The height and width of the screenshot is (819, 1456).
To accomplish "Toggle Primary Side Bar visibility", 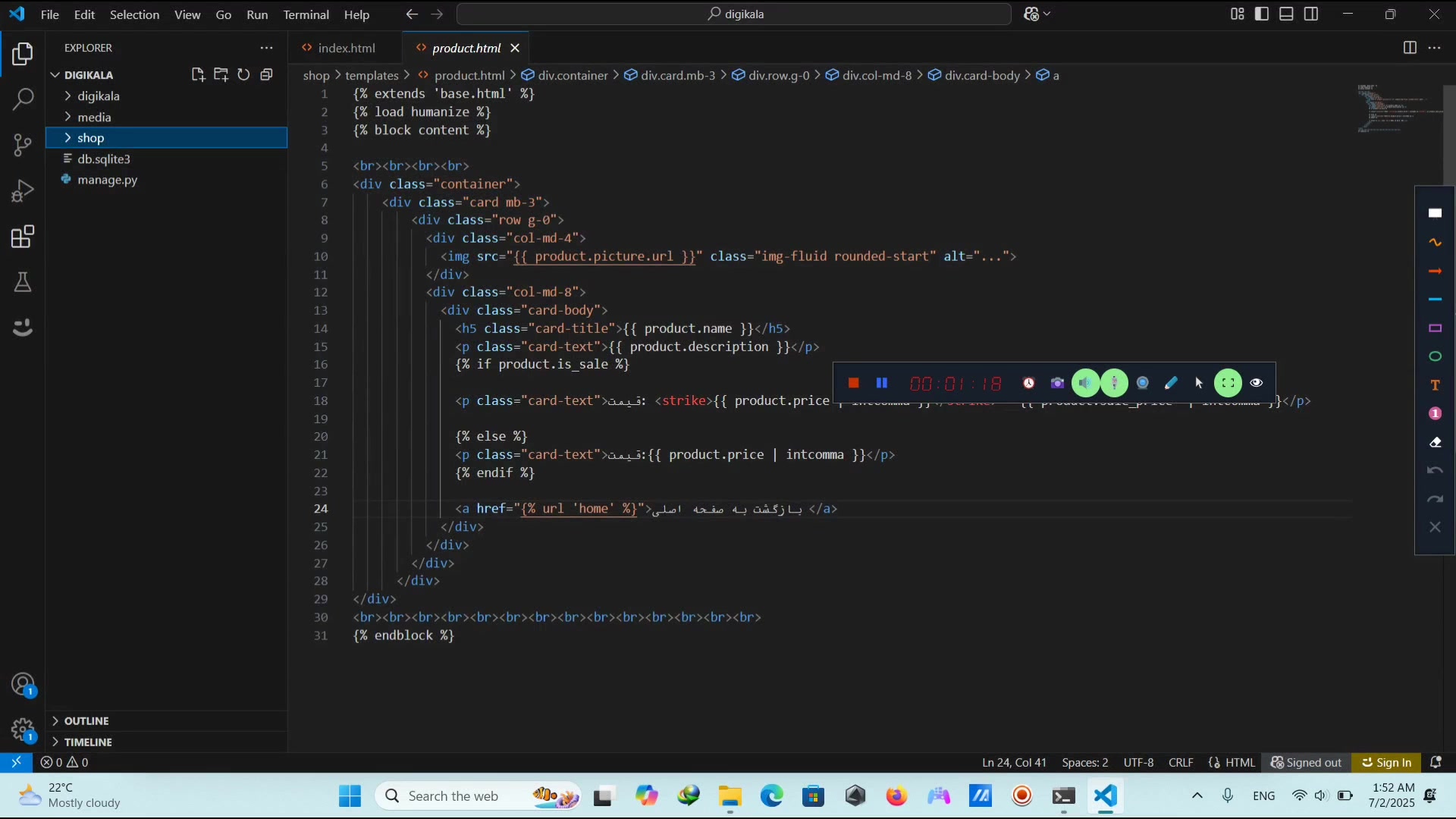I will [1262, 14].
